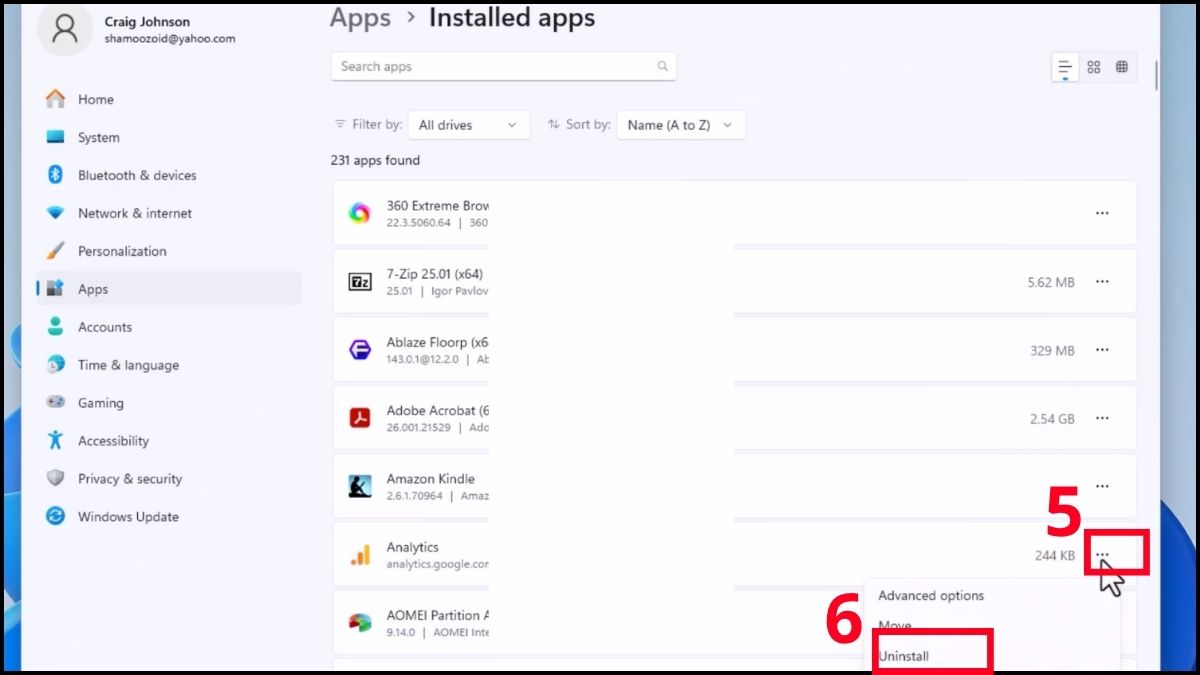Click the Sort by label
Image resolution: width=1200 pixels, height=675 pixels.
point(588,124)
